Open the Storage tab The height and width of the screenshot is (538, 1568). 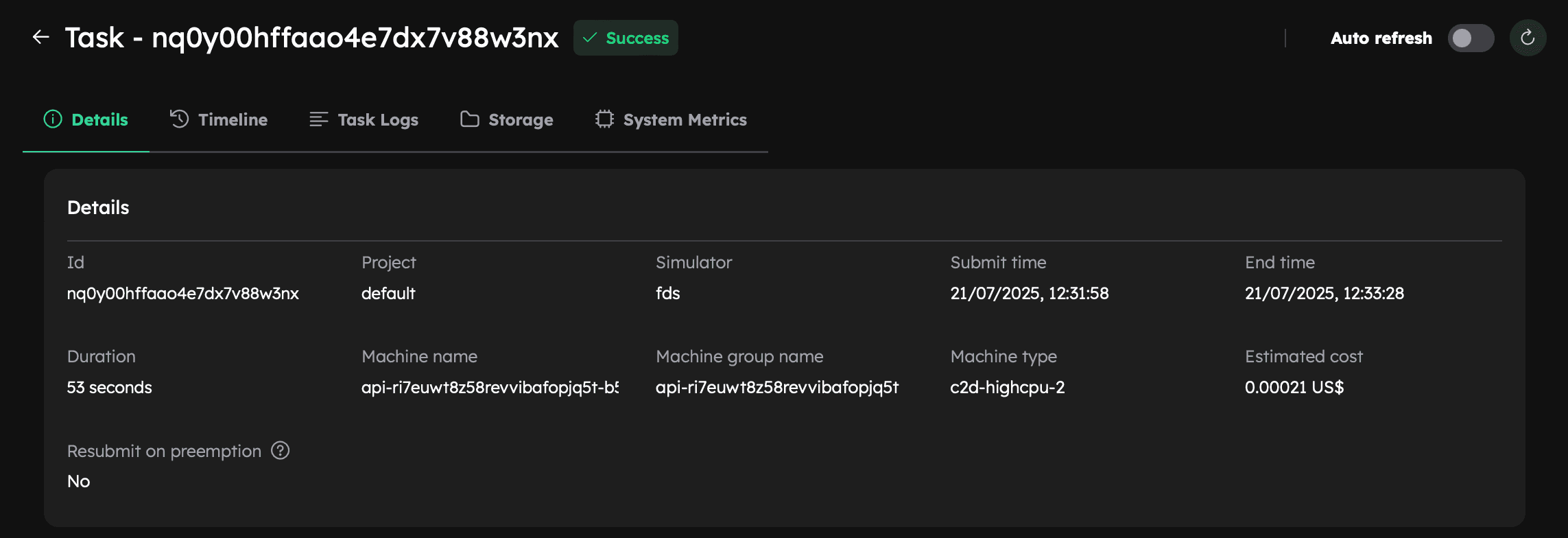click(520, 119)
